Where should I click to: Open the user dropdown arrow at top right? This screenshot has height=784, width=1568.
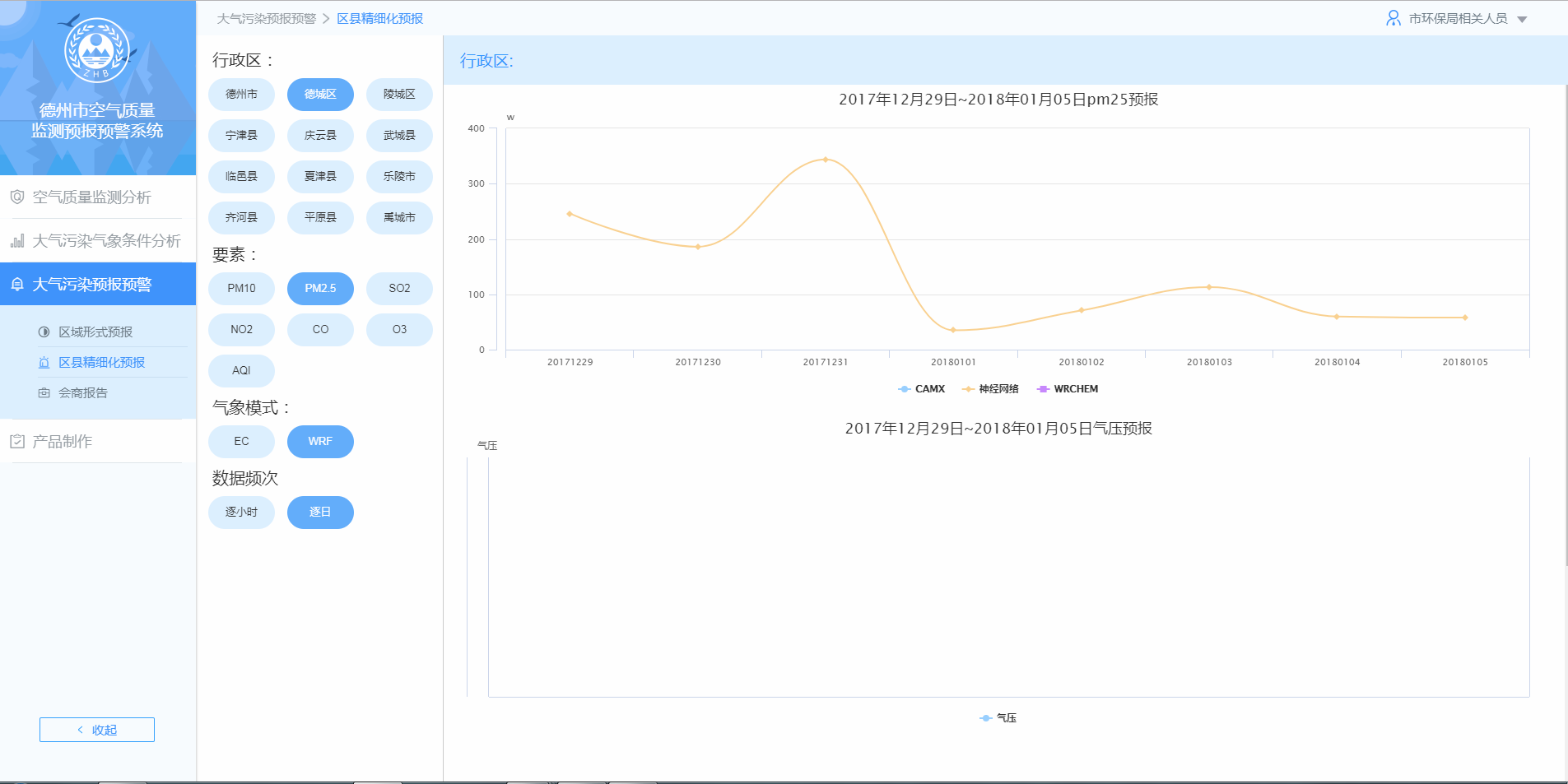pos(1522,20)
